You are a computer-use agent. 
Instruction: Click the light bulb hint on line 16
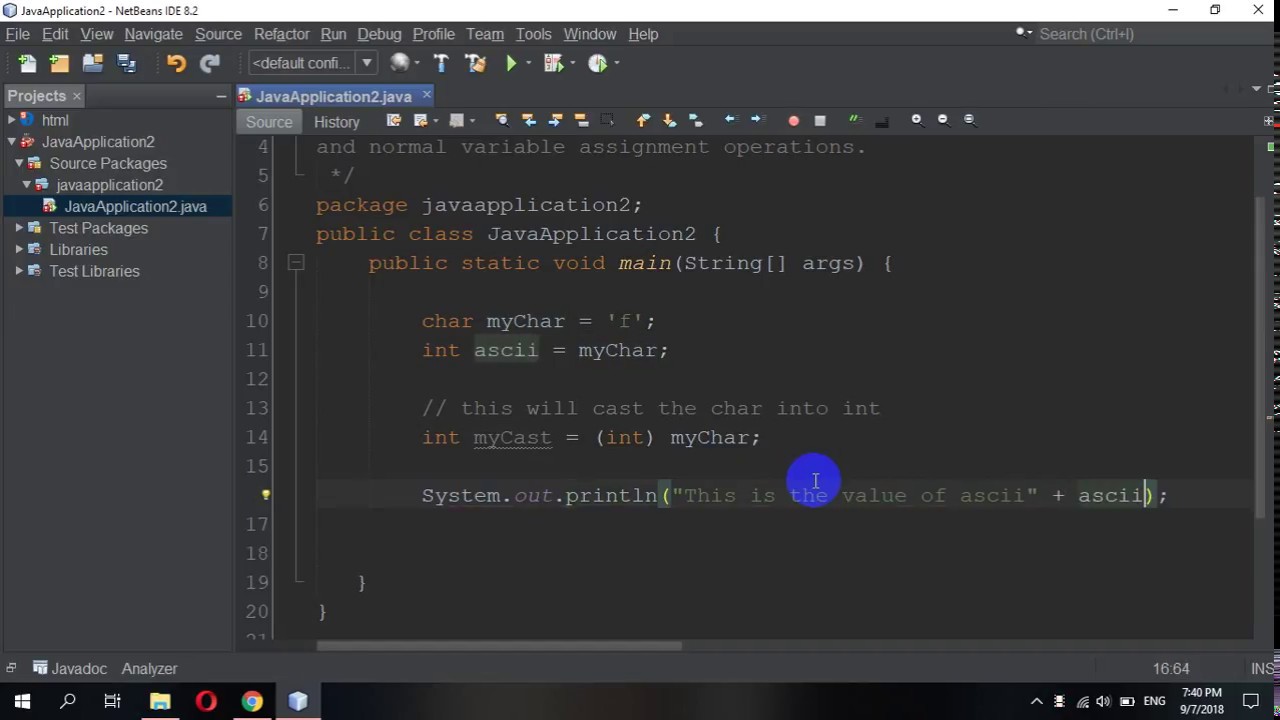265,495
